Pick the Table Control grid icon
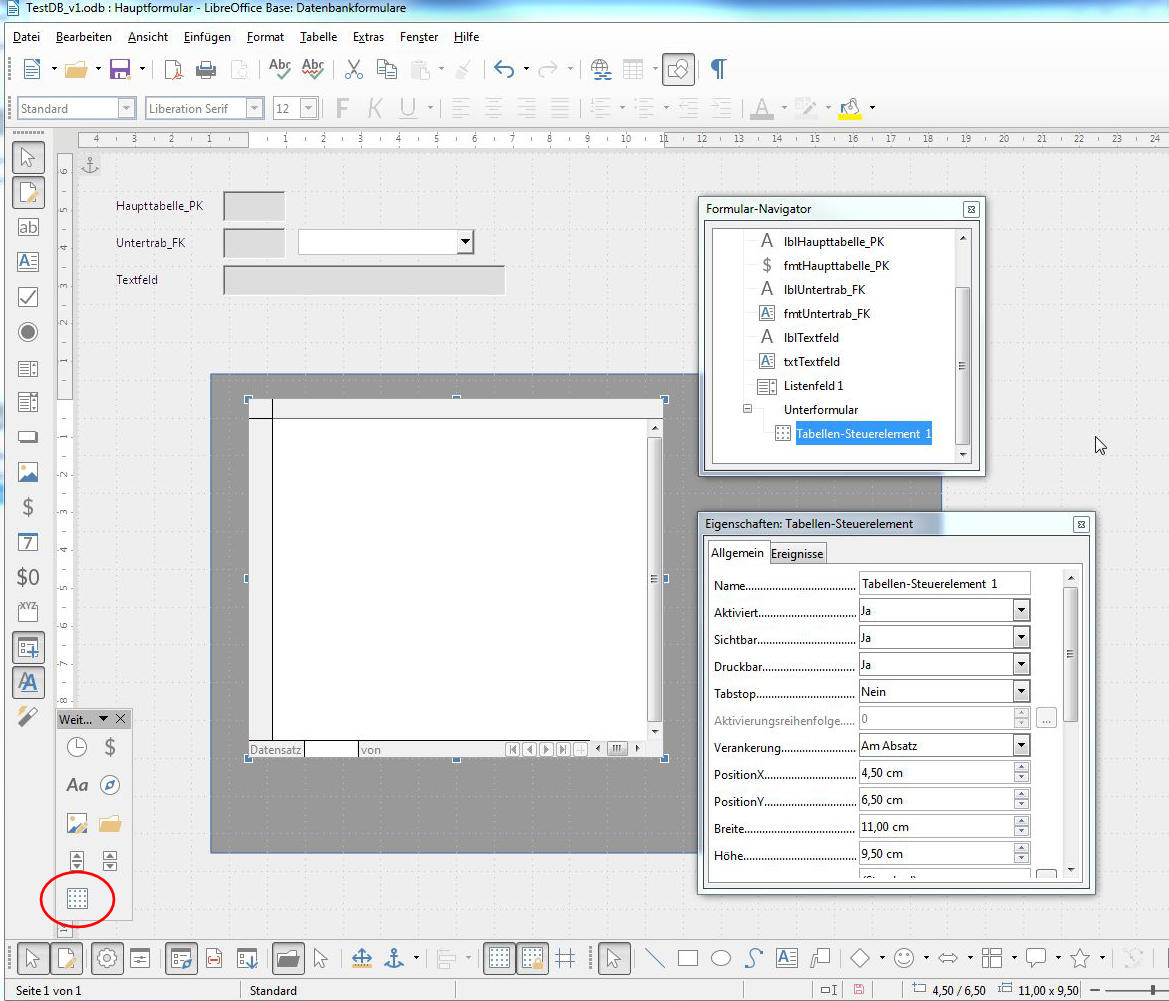 (x=78, y=898)
